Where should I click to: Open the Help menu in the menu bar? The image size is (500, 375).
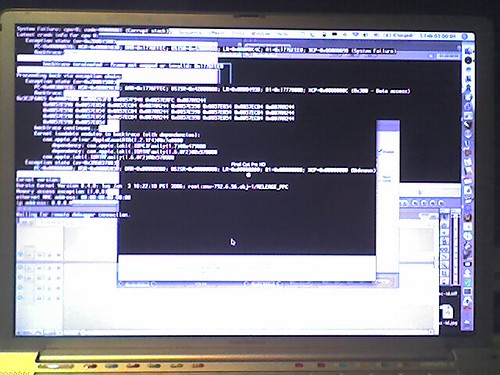coord(282,34)
